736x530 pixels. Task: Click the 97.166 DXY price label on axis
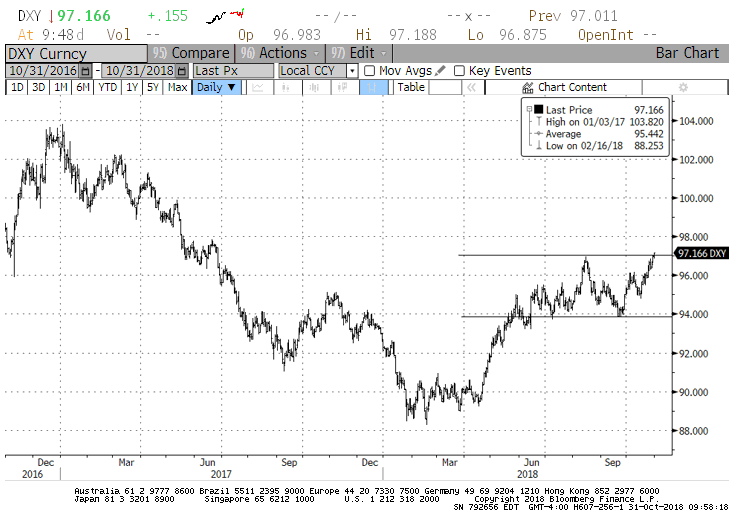pyautogui.click(x=701, y=253)
